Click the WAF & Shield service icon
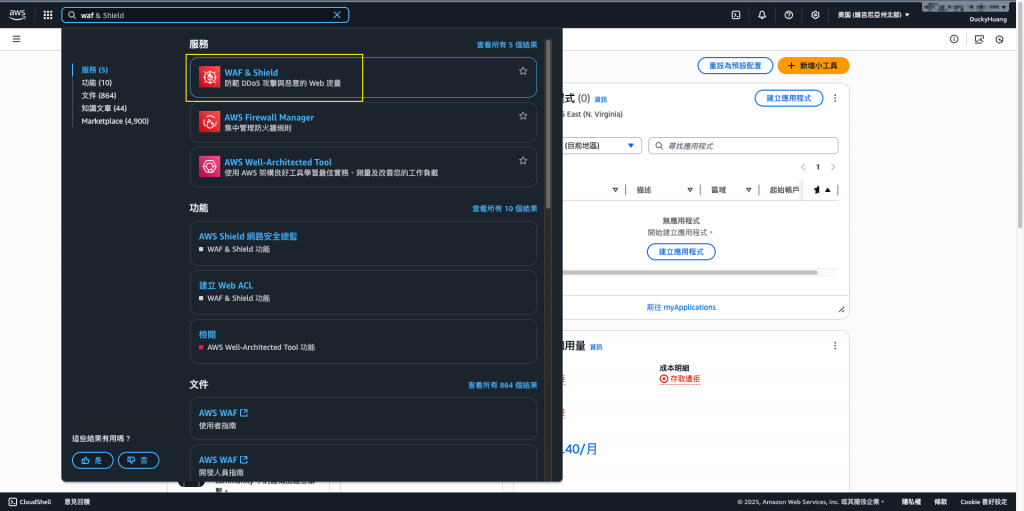This screenshot has height=511, width=1024. pyautogui.click(x=210, y=77)
